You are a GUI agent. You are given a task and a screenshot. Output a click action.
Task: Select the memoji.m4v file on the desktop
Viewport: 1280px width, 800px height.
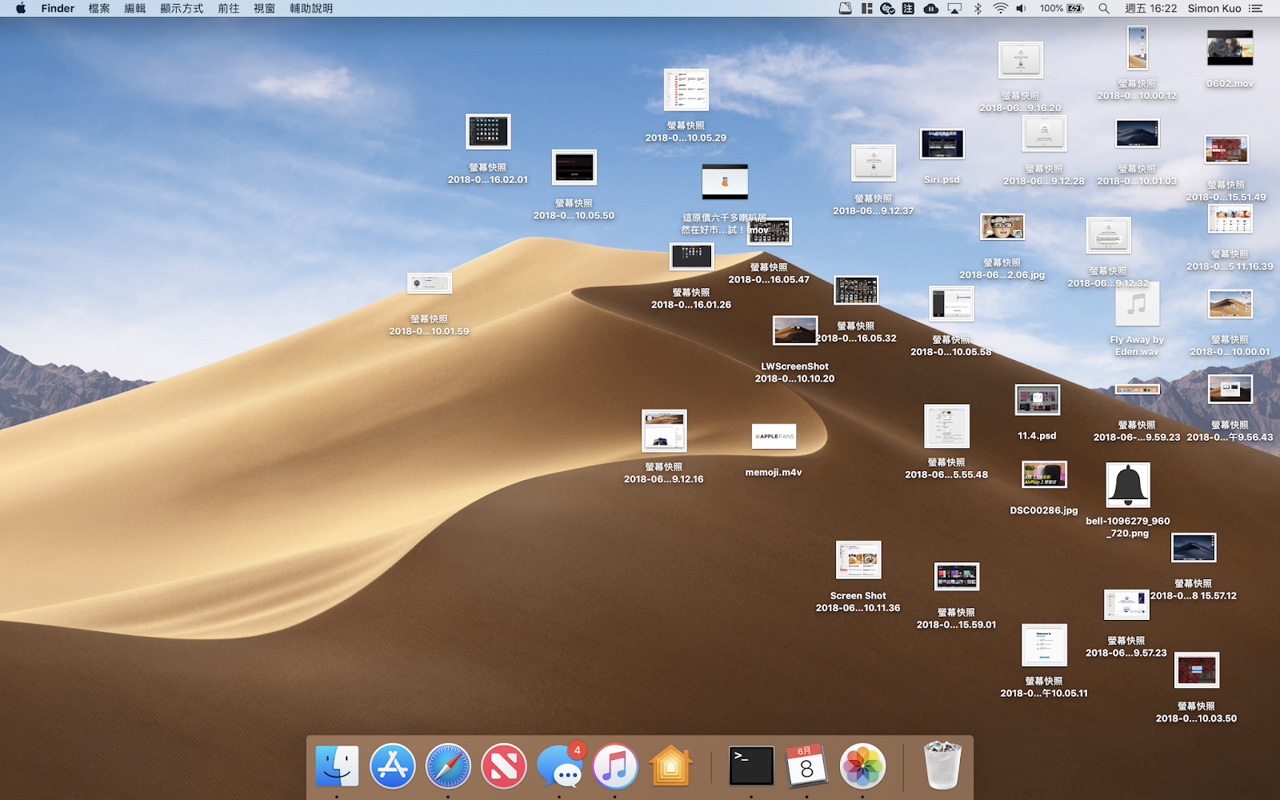click(774, 437)
